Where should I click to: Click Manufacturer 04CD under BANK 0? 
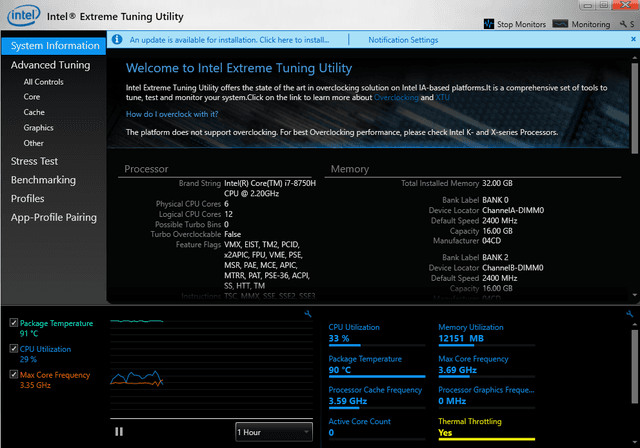coord(491,241)
